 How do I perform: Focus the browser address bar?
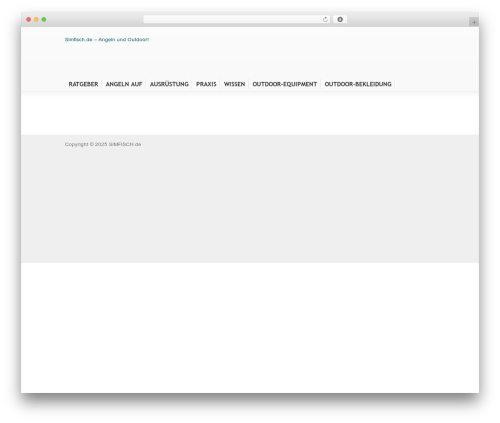236,20
